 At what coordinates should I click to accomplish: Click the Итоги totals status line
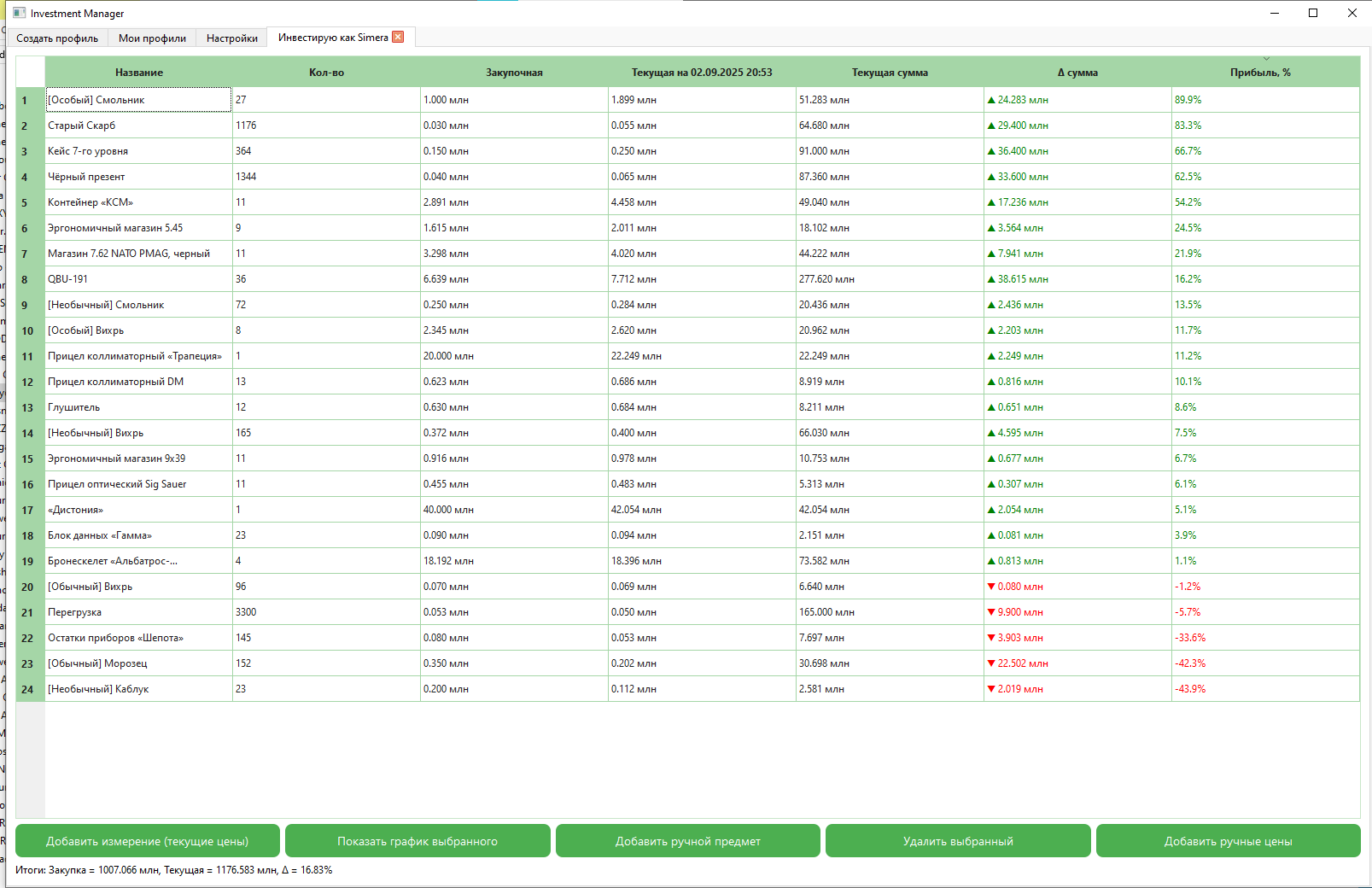(x=174, y=870)
